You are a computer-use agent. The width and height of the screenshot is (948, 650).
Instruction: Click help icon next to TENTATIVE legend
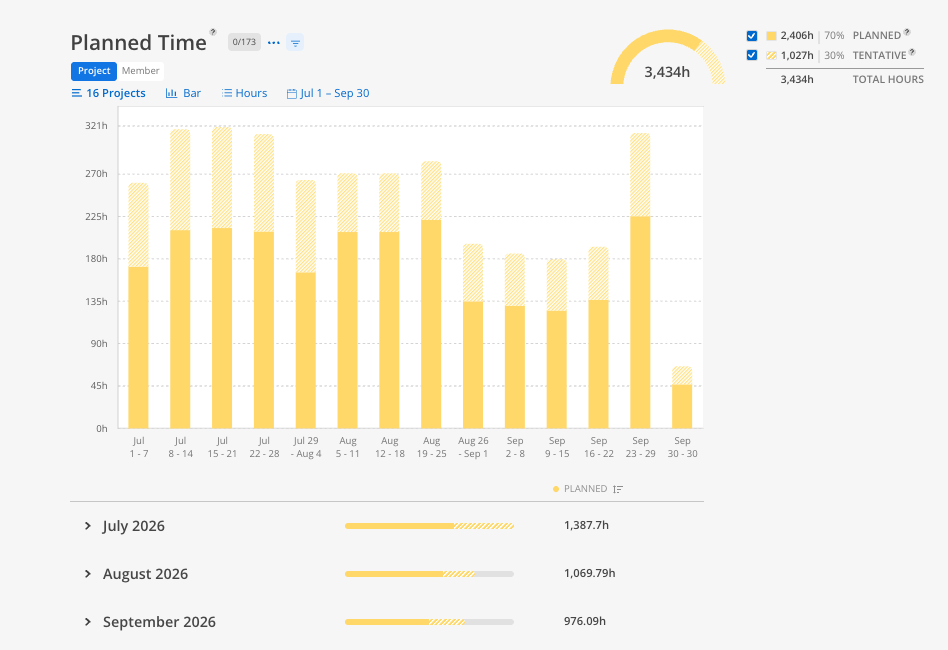pyautogui.click(x=912, y=52)
